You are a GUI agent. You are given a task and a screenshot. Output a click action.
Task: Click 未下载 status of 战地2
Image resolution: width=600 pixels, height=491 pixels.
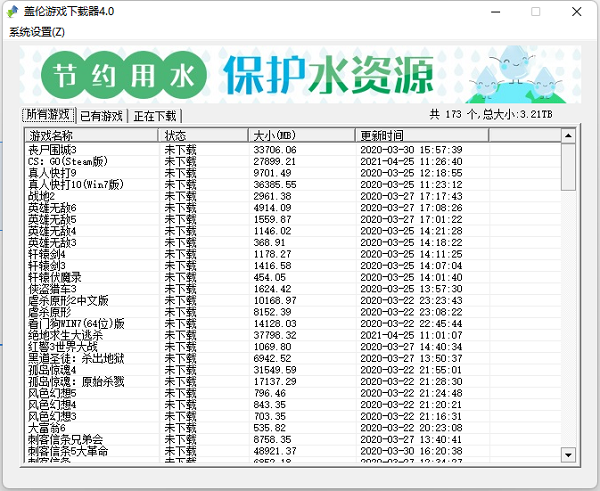coord(180,196)
